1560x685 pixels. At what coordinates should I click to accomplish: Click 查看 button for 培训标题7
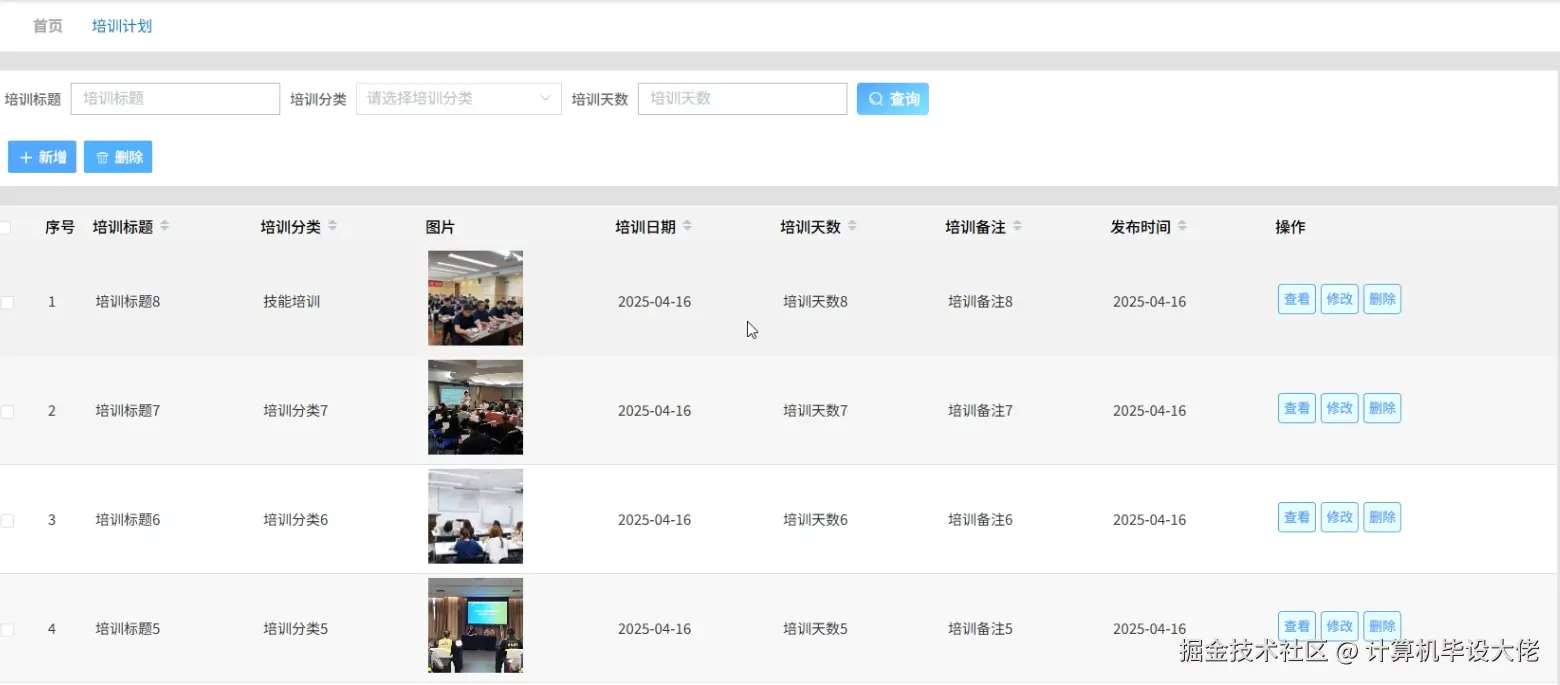click(x=1296, y=407)
